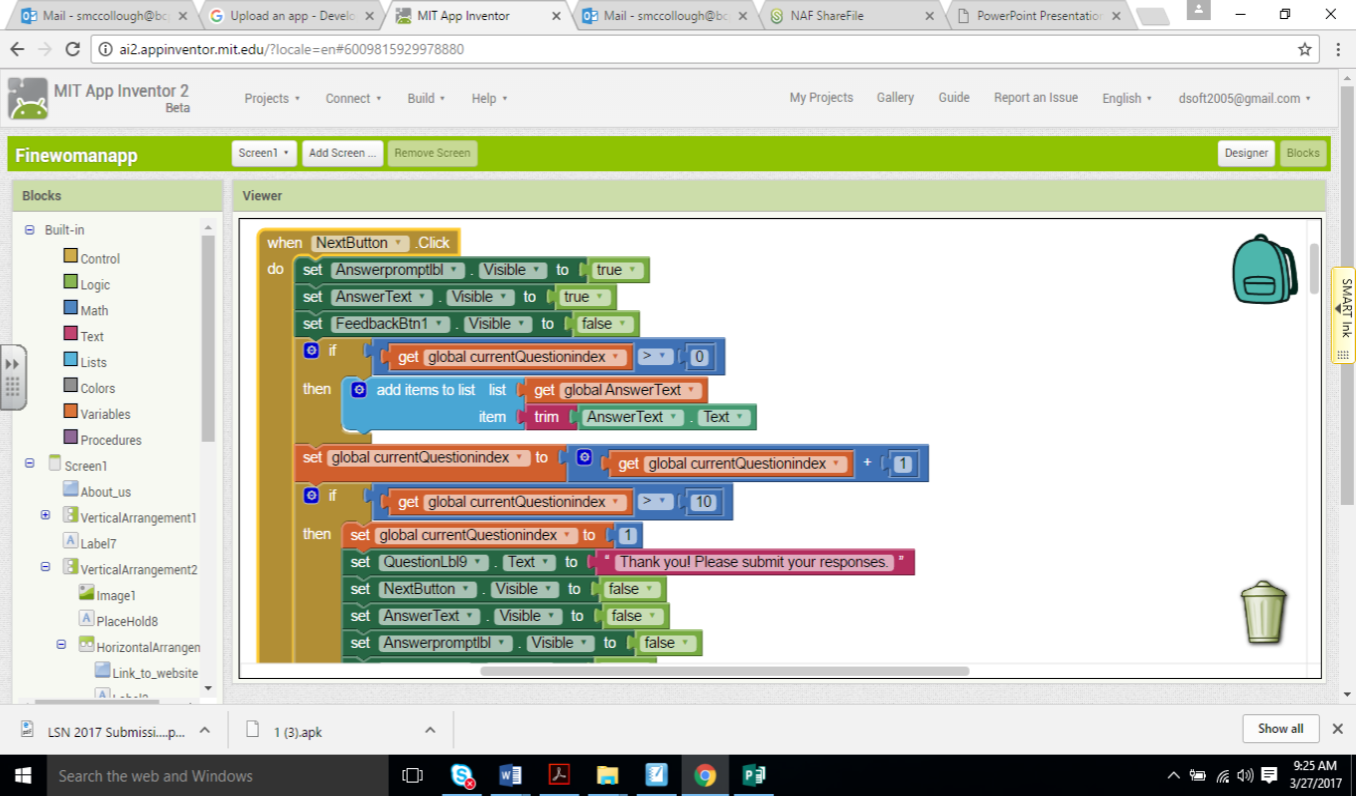Expand the VerticalArrangement1 node

(x=46, y=515)
